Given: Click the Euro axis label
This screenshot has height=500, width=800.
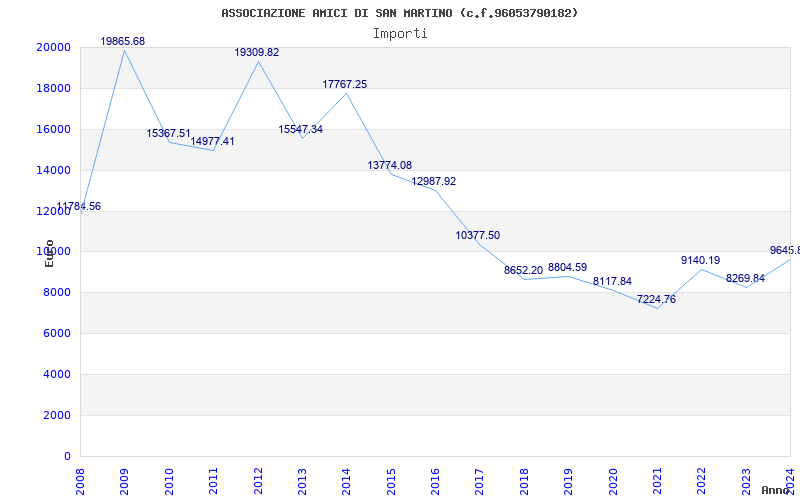Looking at the screenshot, I should coord(49,253).
